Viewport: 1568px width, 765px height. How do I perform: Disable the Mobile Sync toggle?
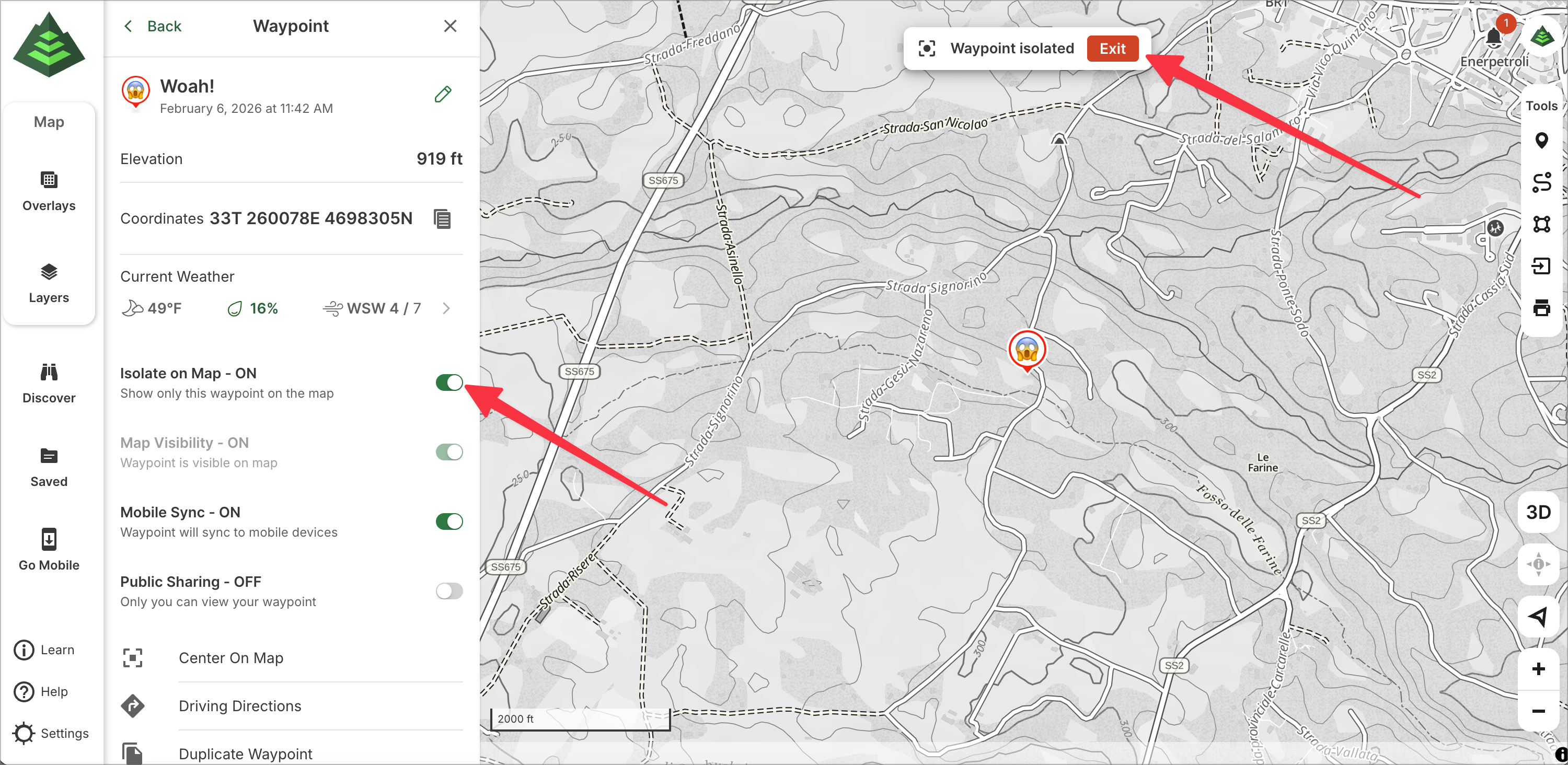(448, 521)
